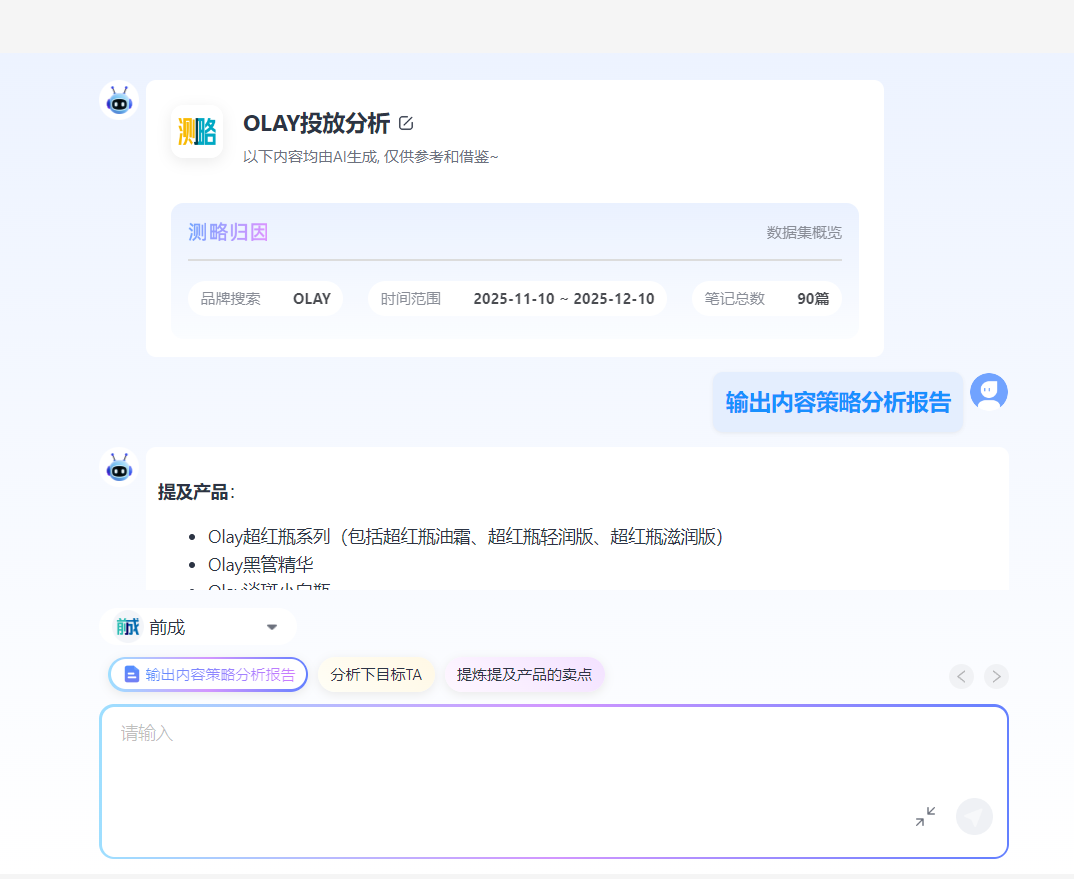Screen dimensions: 1074x879
Task: Click the left pagination chevron
Action: 961,676
